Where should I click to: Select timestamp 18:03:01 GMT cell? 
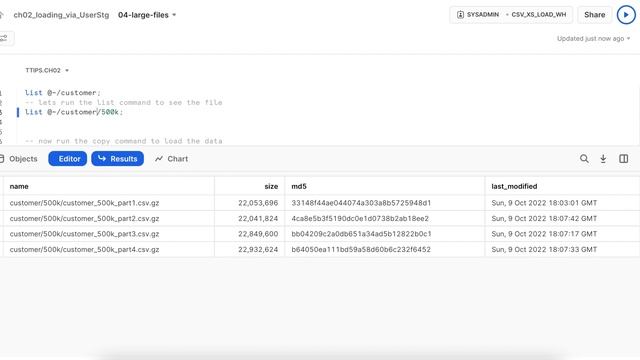[562, 203]
